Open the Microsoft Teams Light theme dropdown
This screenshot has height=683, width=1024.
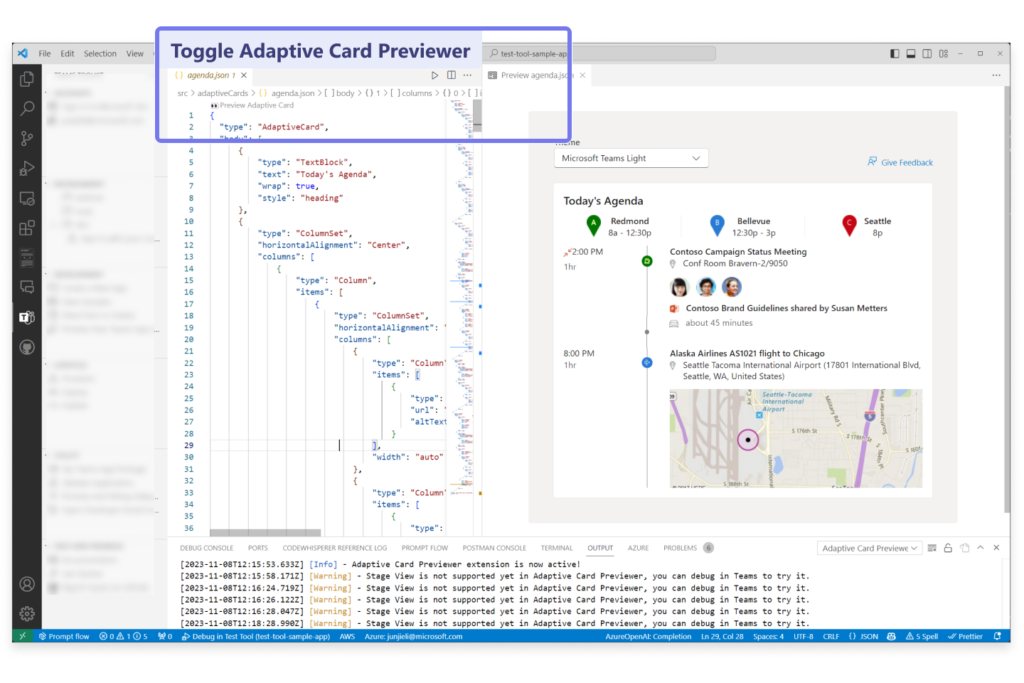631,158
